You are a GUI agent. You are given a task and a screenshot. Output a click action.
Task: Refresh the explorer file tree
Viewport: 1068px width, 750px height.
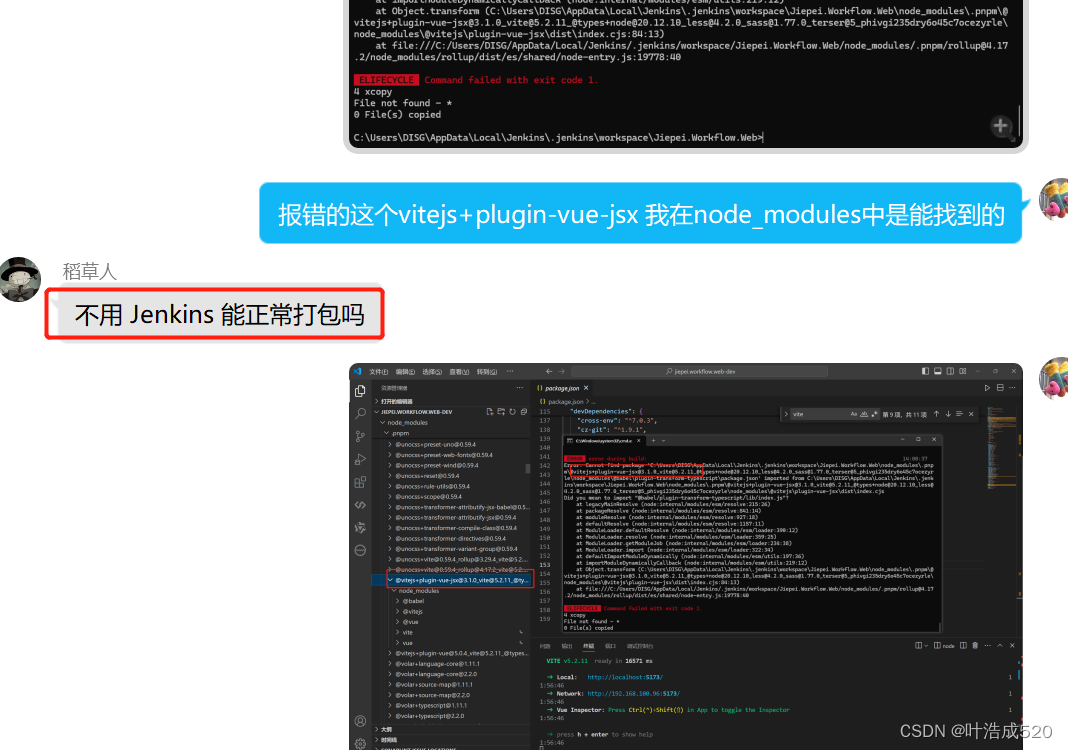coord(512,412)
